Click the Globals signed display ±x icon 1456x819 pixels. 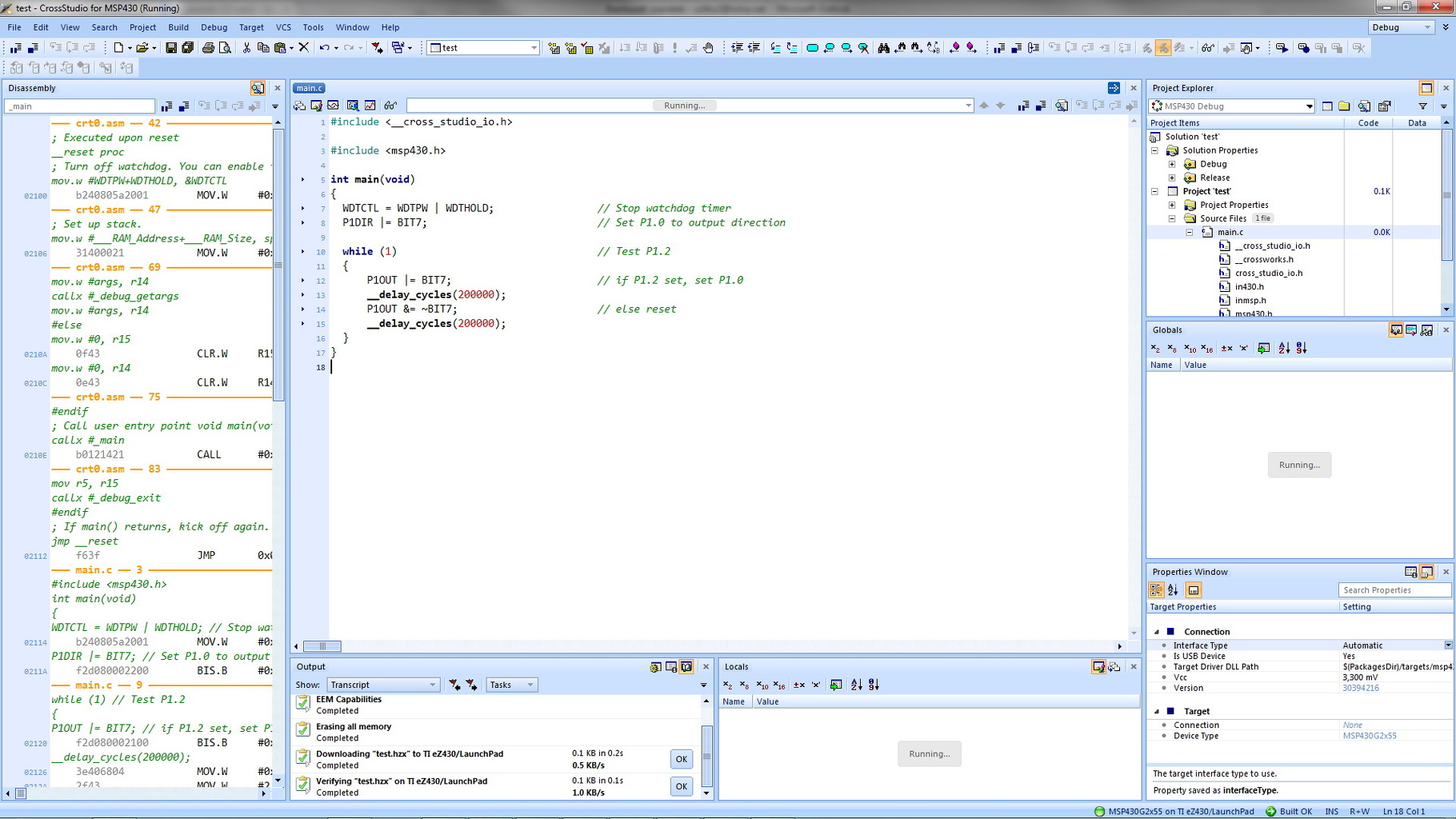pyautogui.click(x=1226, y=348)
